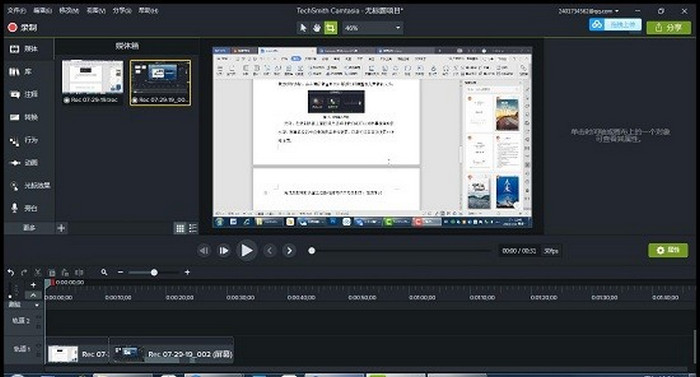Open the Share (分享) menu

pos(122,10)
